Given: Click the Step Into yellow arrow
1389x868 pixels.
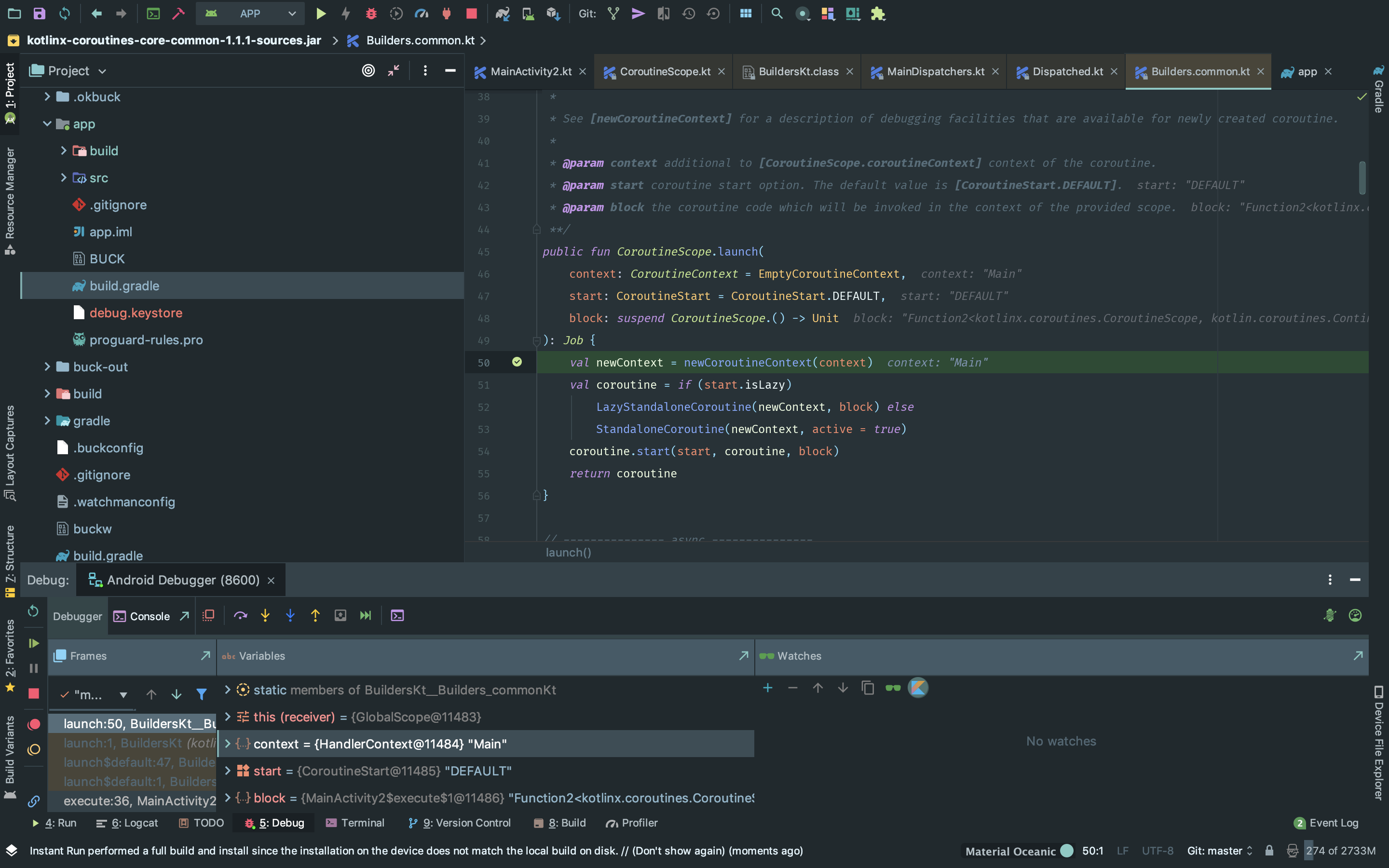Looking at the screenshot, I should click(265, 615).
